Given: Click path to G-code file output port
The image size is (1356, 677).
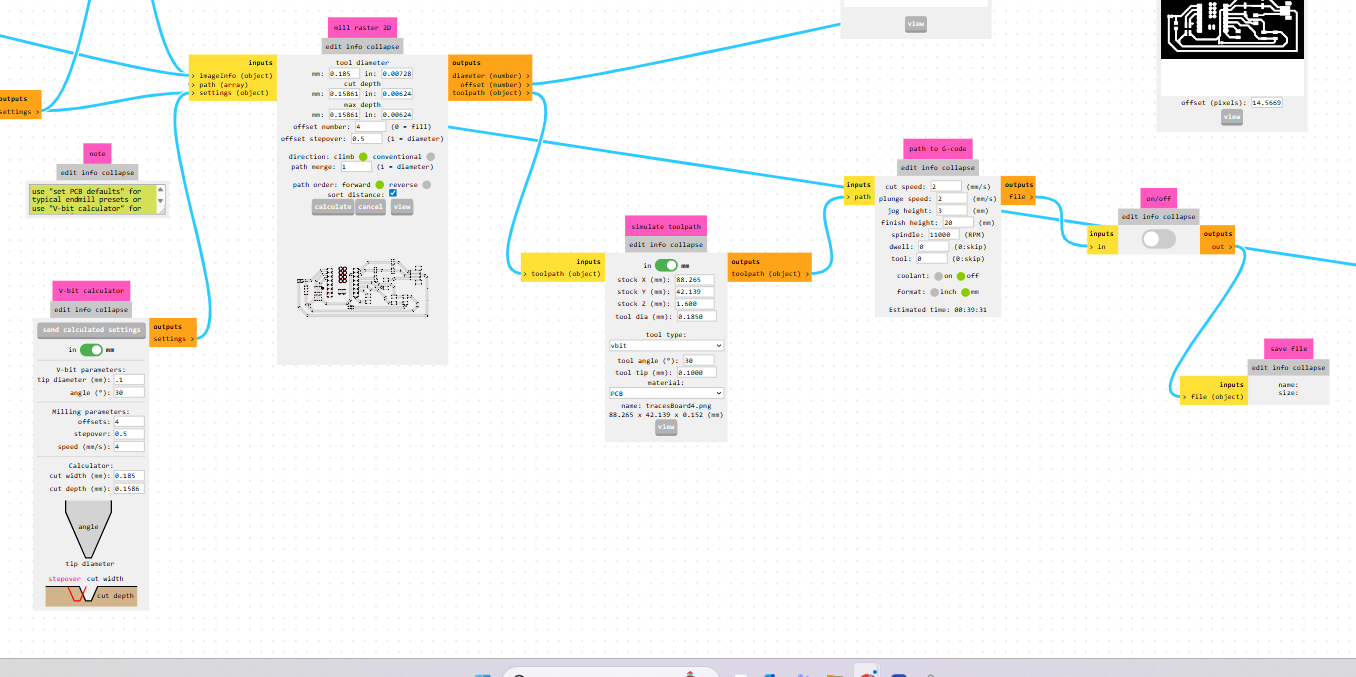Looking at the screenshot, I should click(x=1020, y=197).
